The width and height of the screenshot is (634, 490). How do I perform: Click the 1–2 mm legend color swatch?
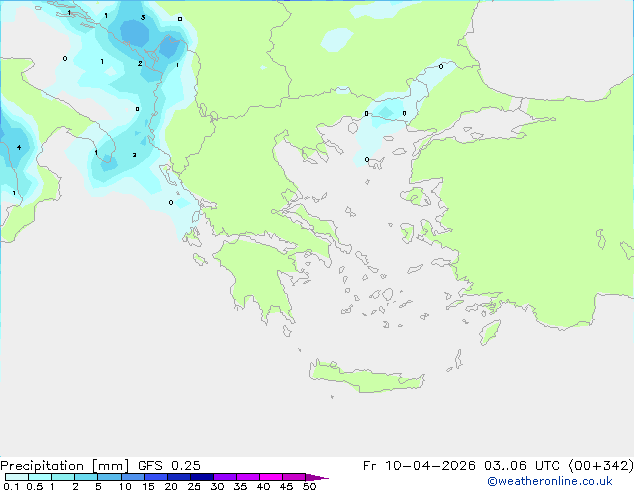pyautogui.click(x=63, y=477)
